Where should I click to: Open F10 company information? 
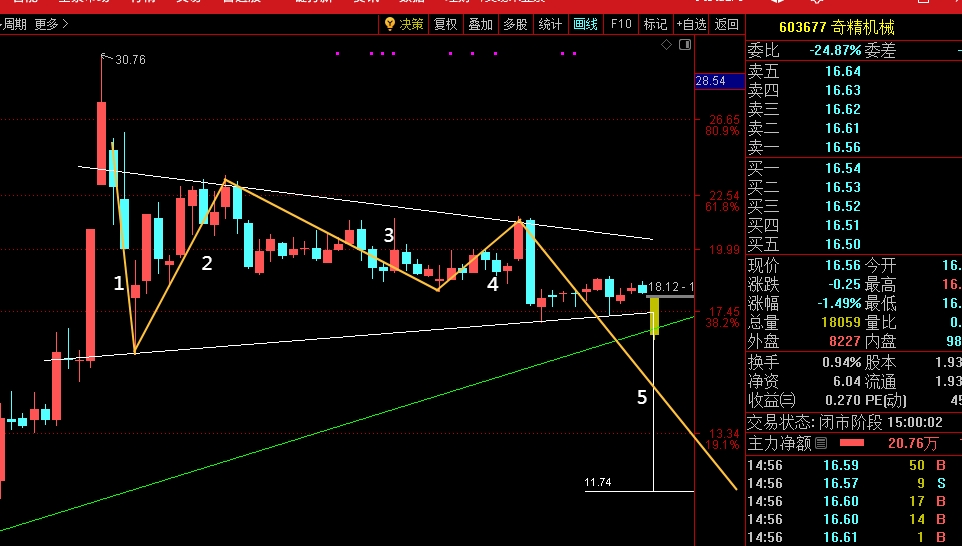pos(621,24)
